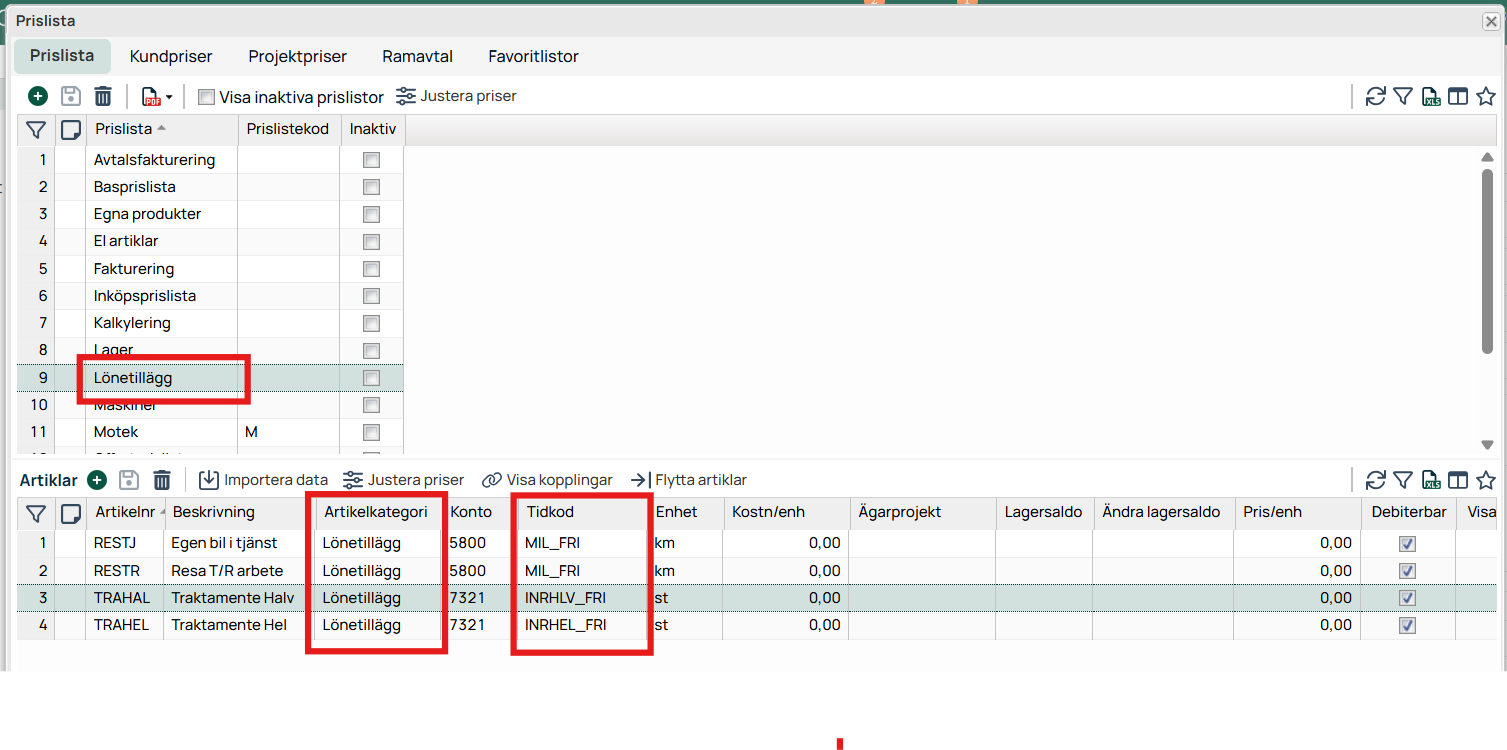Click Flytta artiklar button
The height and width of the screenshot is (750, 1507).
(689, 480)
